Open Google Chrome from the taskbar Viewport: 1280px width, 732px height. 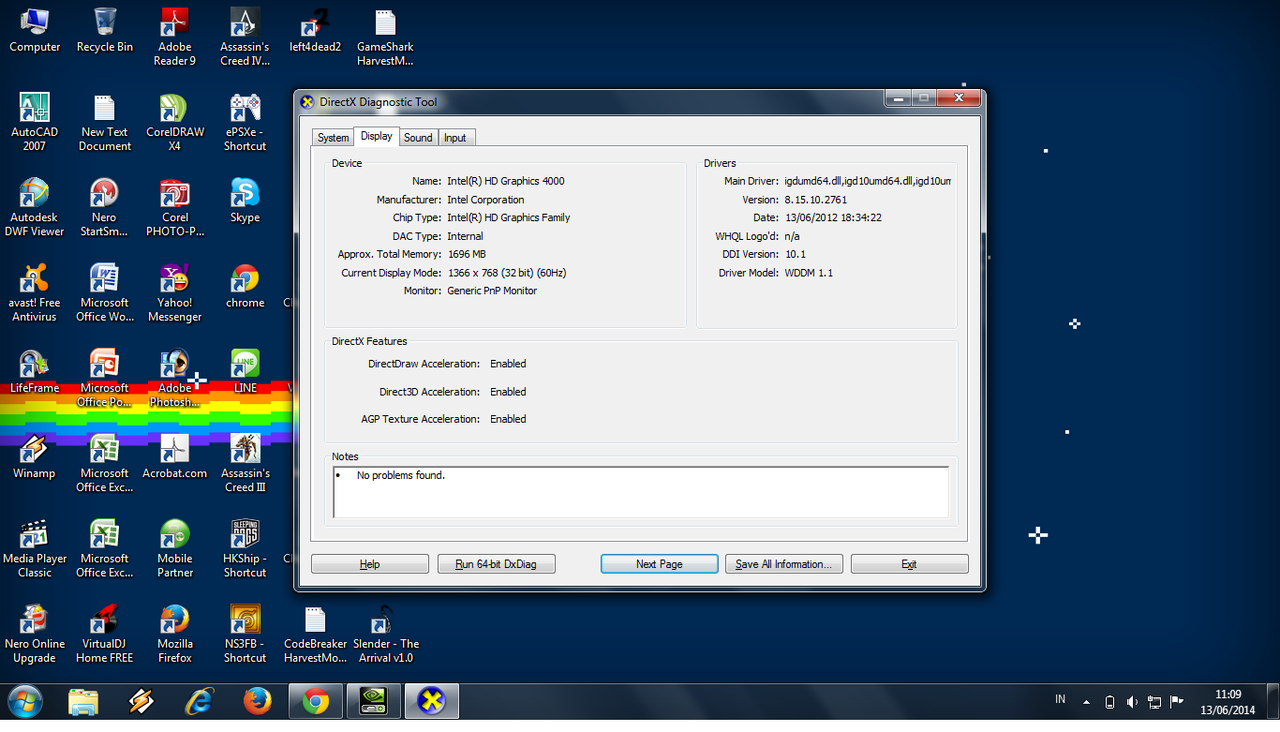click(x=316, y=702)
